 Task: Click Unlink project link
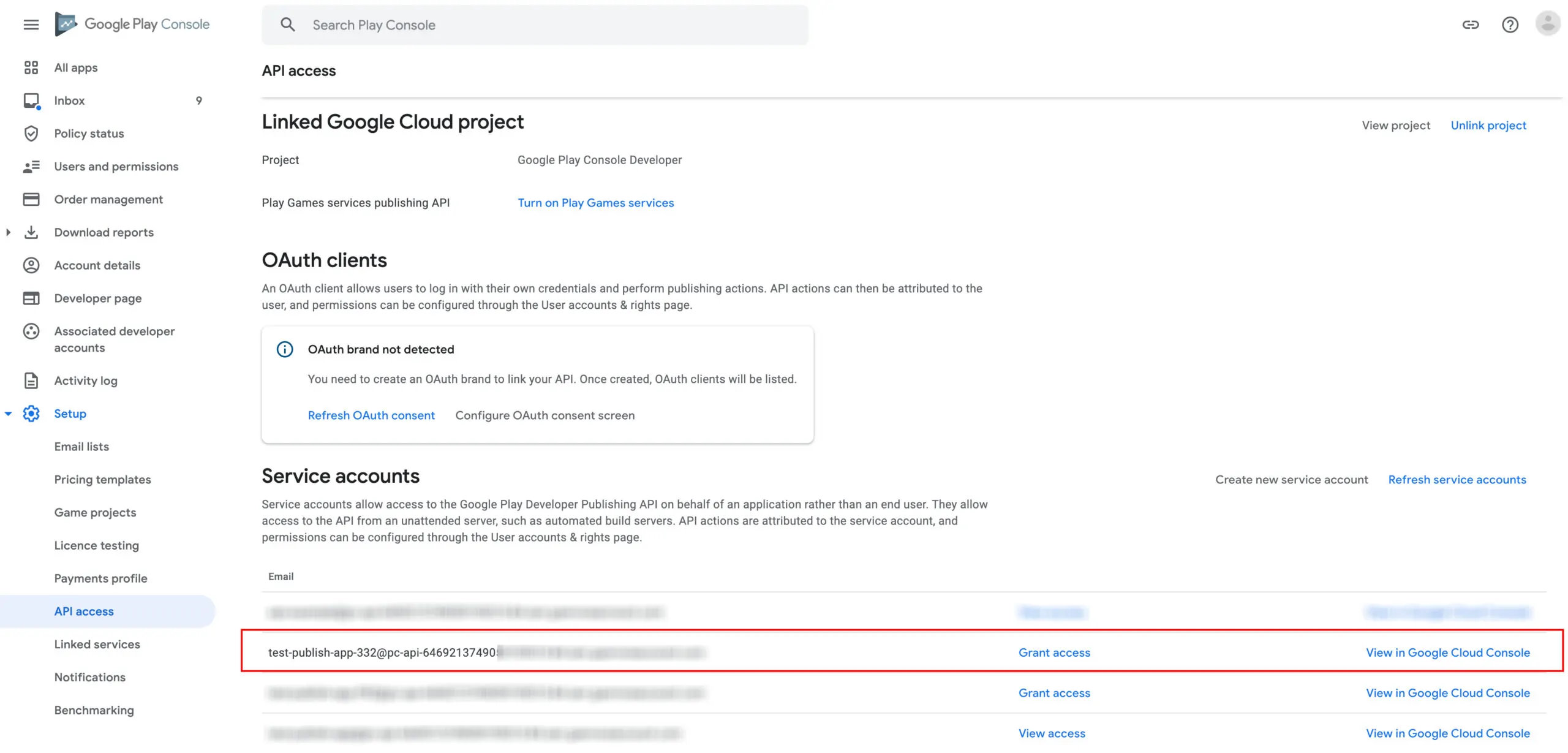tap(1488, 126)
